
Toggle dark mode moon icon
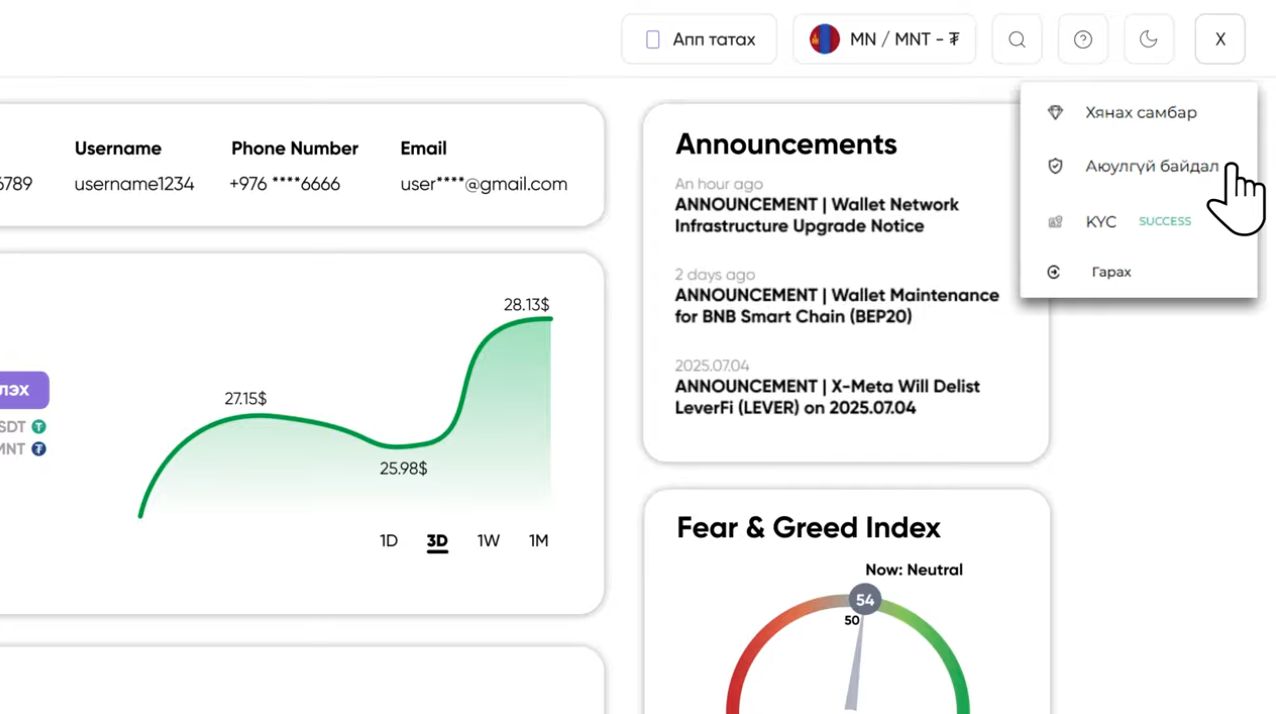pyautogui.click(x=1149, y=39)
